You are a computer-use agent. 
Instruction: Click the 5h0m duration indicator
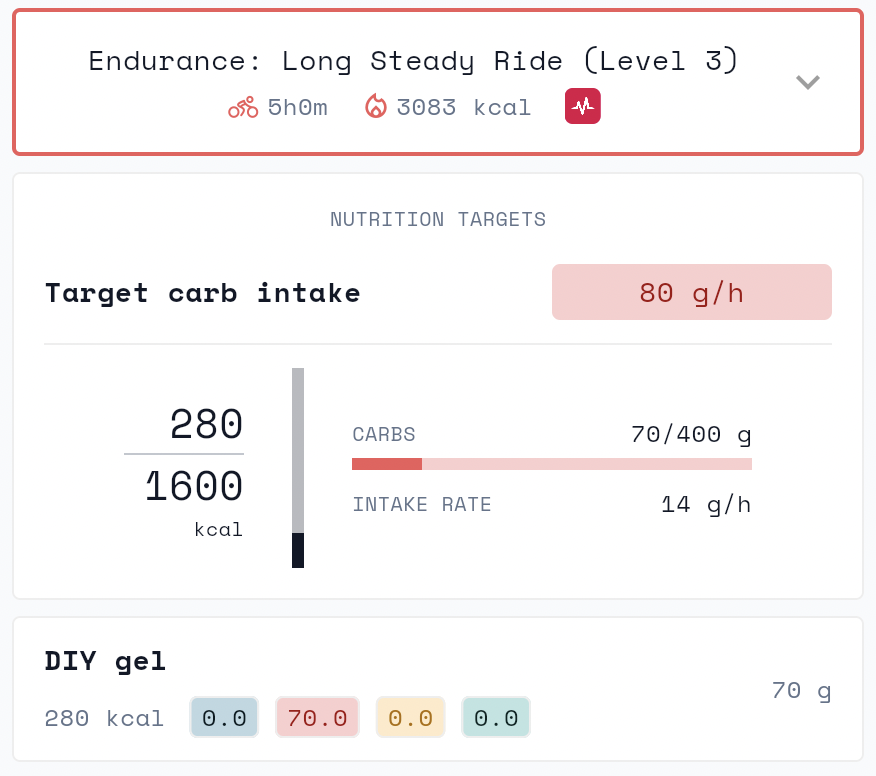(x=290, y=107)
